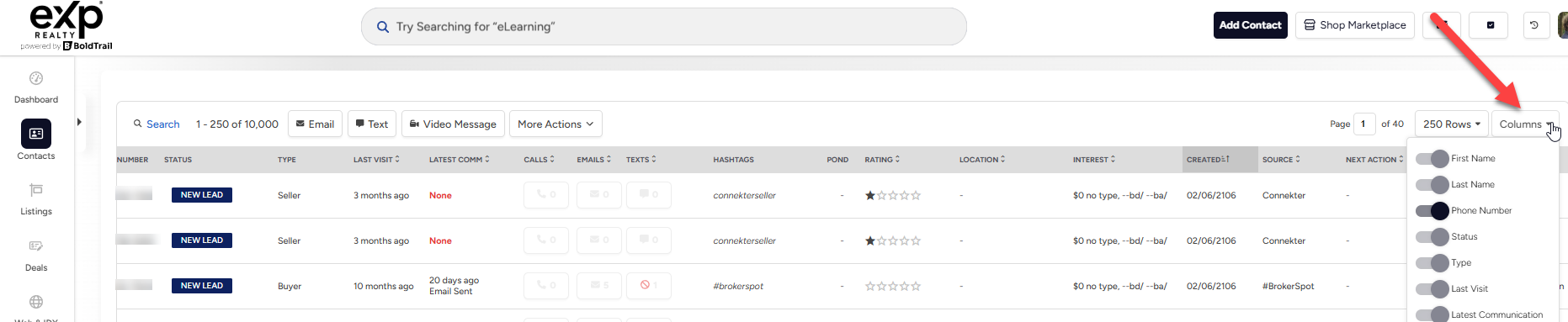Image resolution: width=1568 pixels, height=322 pixels.
Task: Click the page number input box
Action: click(1364, 124)
